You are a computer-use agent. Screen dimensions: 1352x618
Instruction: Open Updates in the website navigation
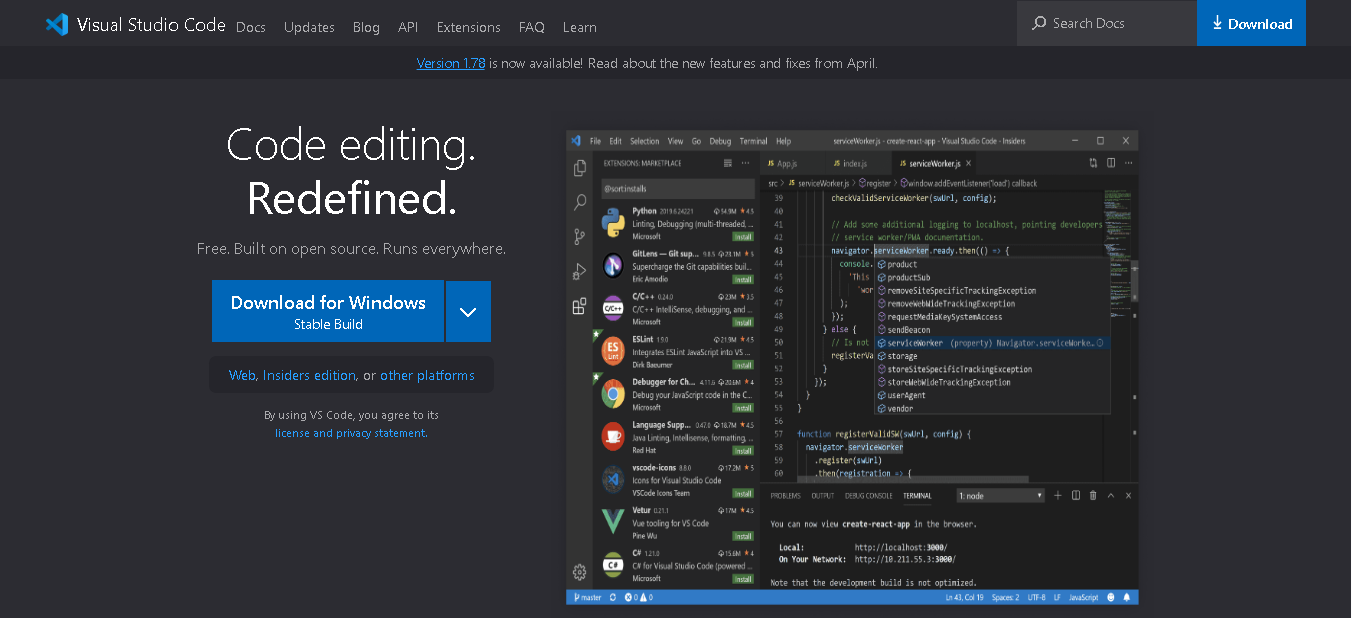(309, 27)
